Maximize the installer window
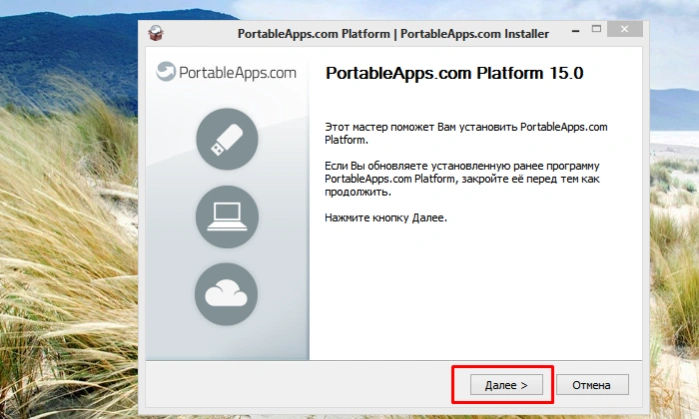Screen dimensions: 699x419 (x=596, y=29)
